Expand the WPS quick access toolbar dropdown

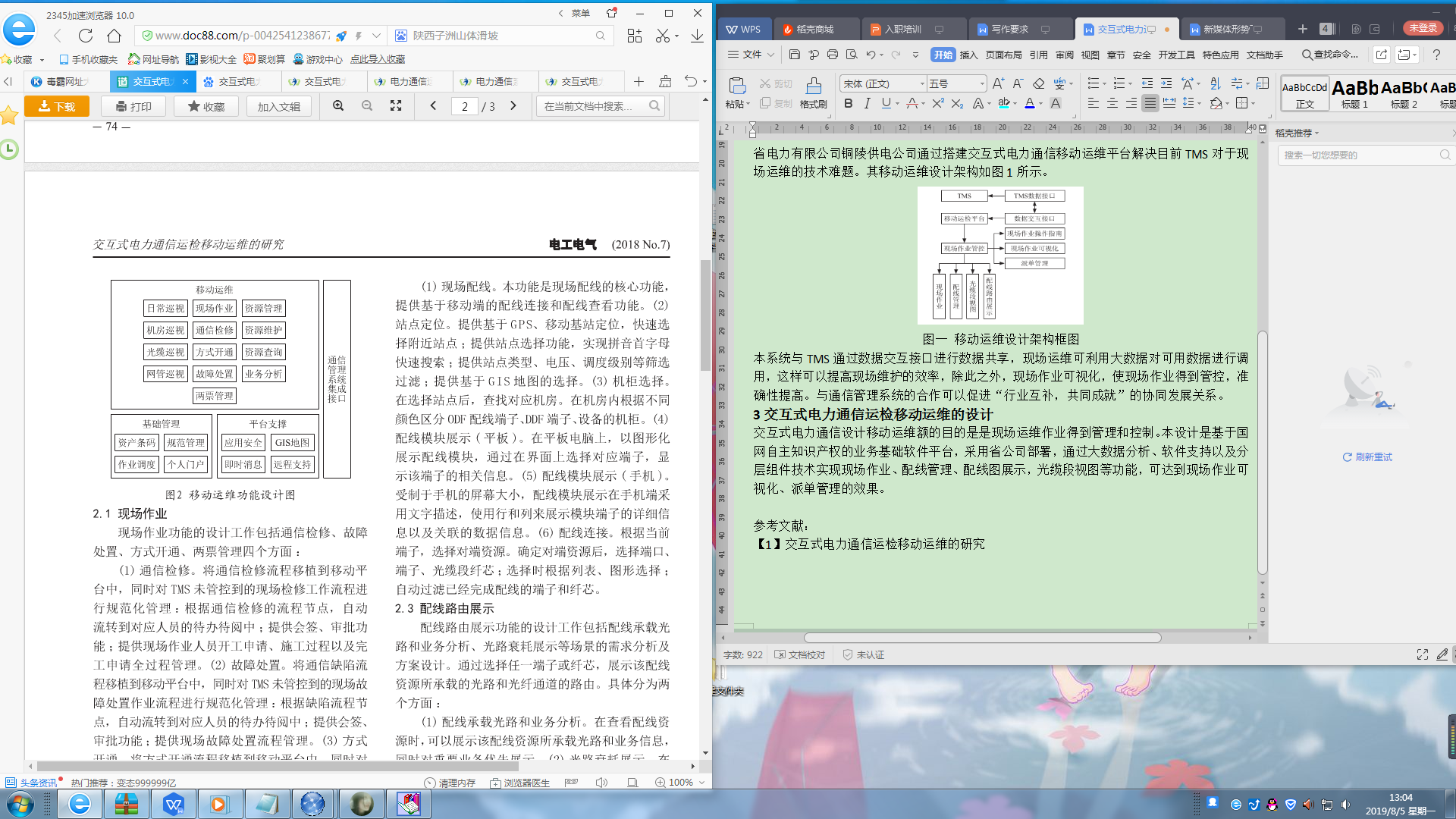(x=915, y=55)
